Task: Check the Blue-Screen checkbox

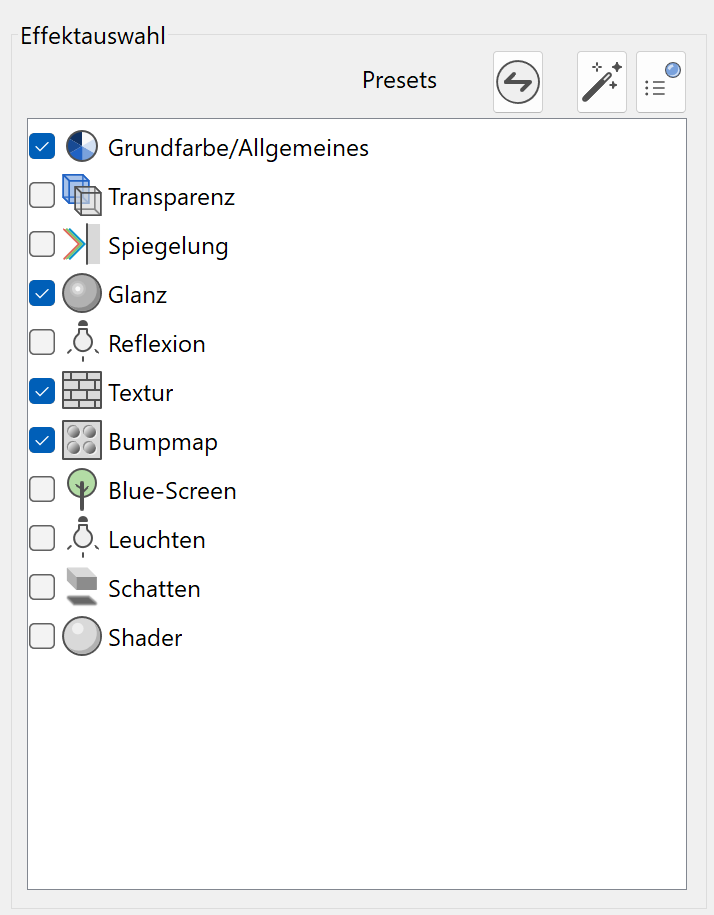Action: point(42,489)
